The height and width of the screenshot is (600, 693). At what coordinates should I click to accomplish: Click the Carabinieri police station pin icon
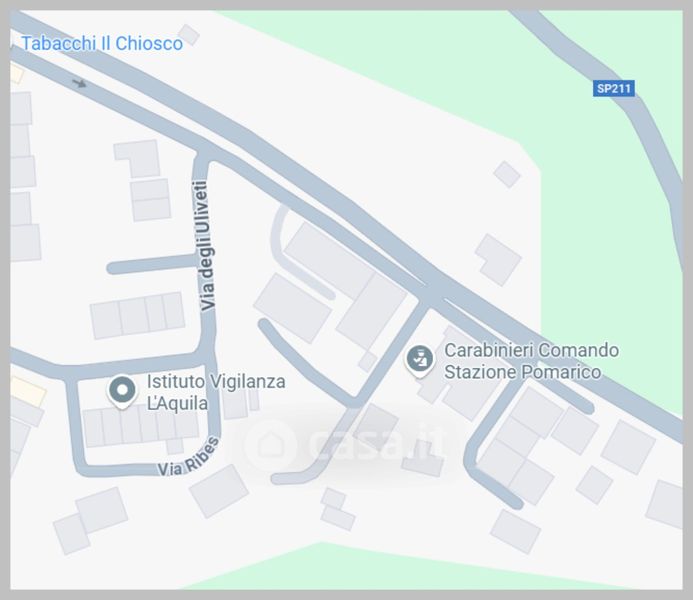[419, 361]
